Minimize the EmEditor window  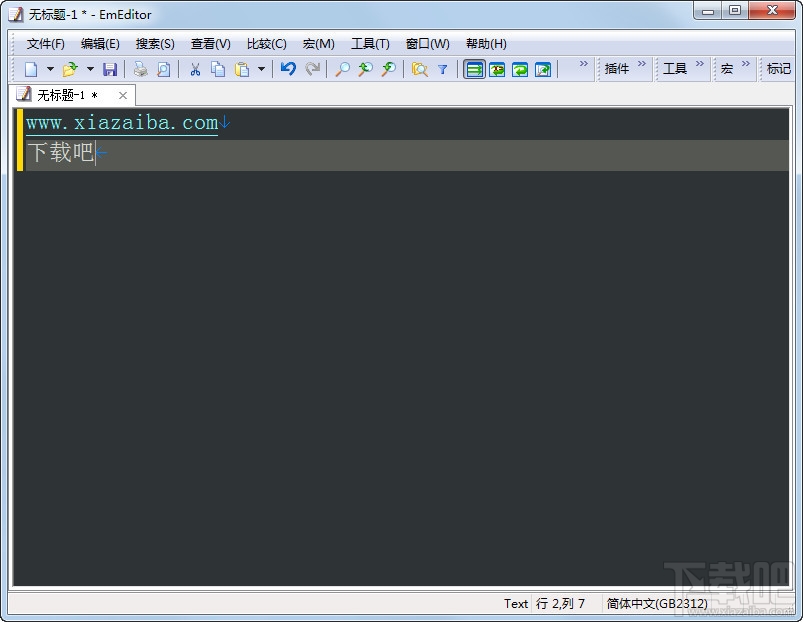tap(708, 10)
